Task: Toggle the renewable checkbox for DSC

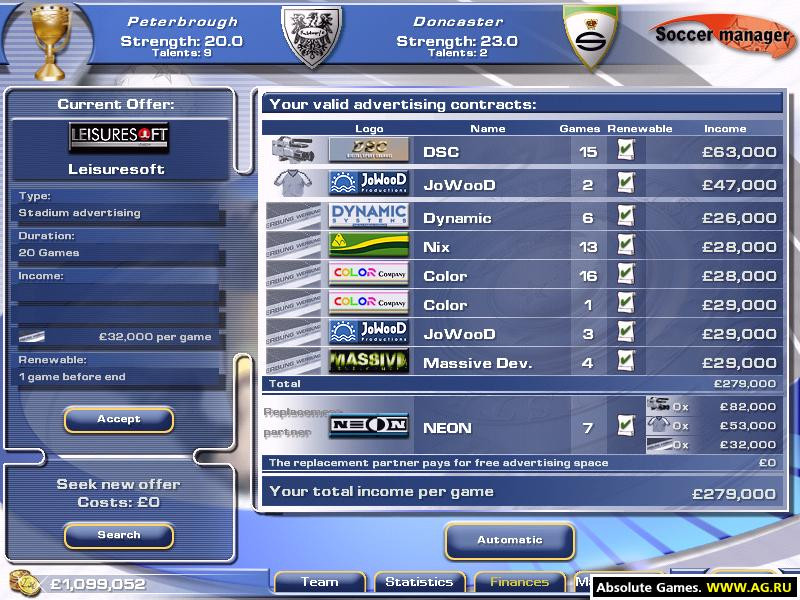Action: (x=626, y=150)
